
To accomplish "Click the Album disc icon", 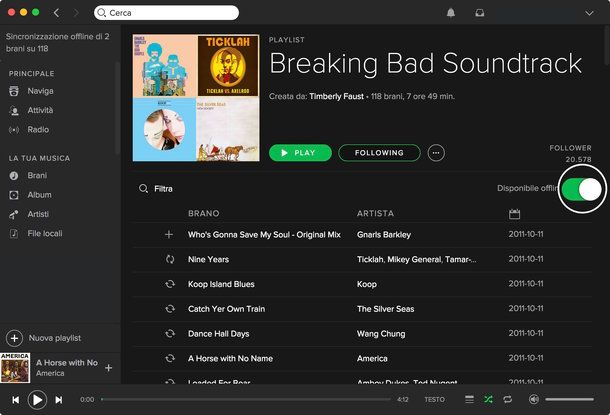I will pos(14,195).
